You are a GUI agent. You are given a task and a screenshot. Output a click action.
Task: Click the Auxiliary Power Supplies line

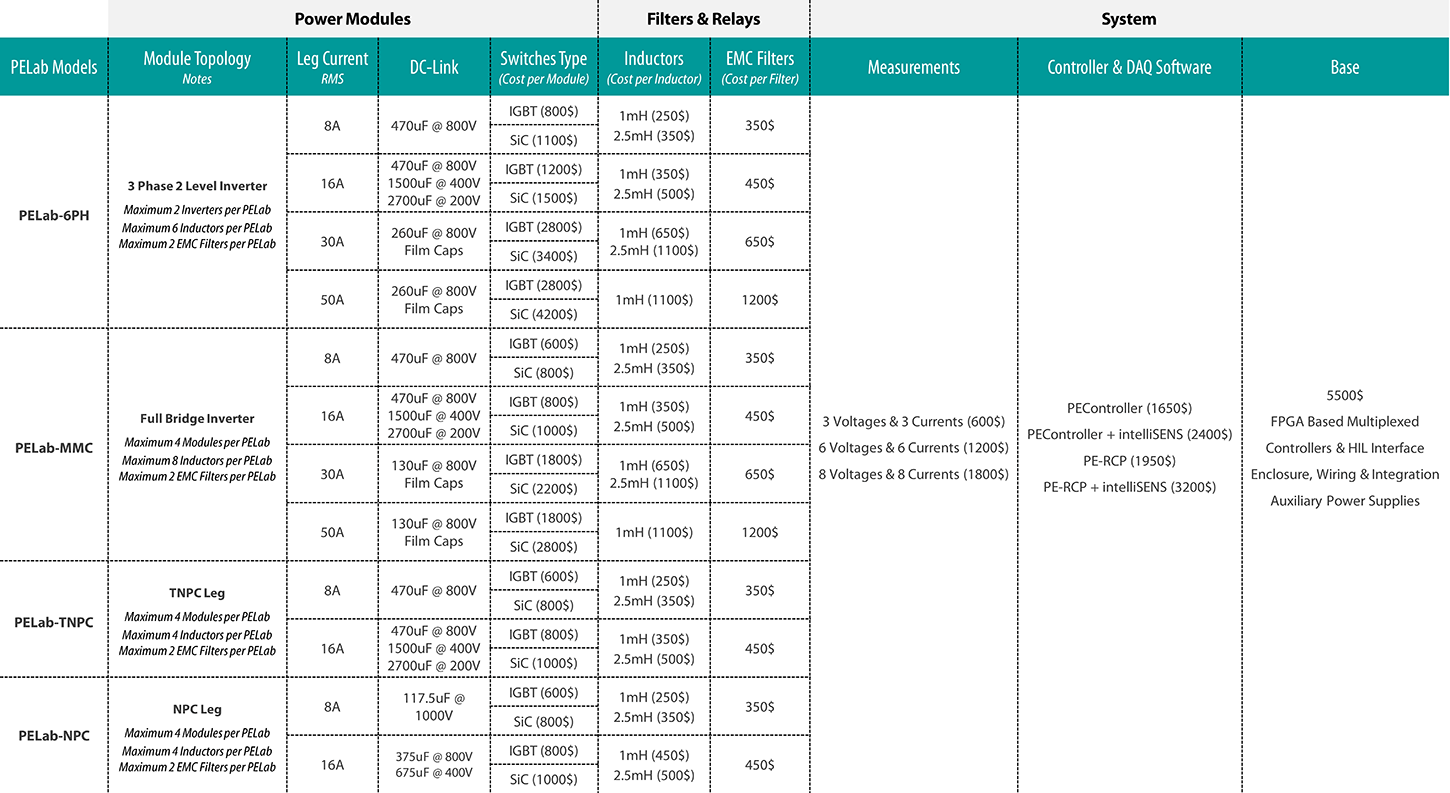click(1345, 501)
